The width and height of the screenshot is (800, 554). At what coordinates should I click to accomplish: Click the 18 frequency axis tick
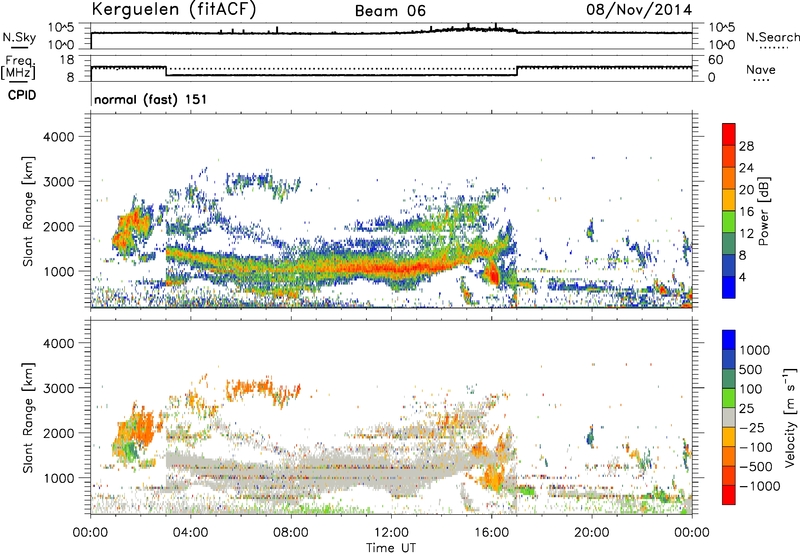click(66, 60)
